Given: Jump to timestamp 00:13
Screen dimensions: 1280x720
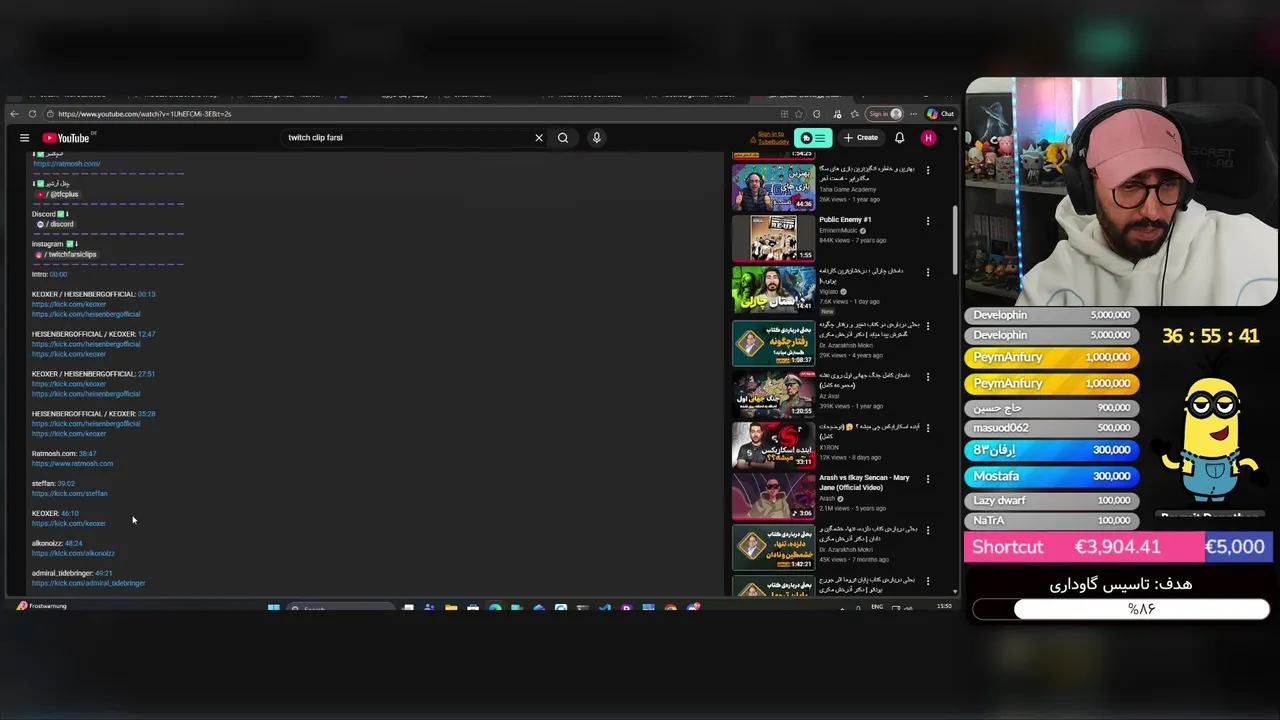Looking at the screenshot, I should tap(146, 294).
